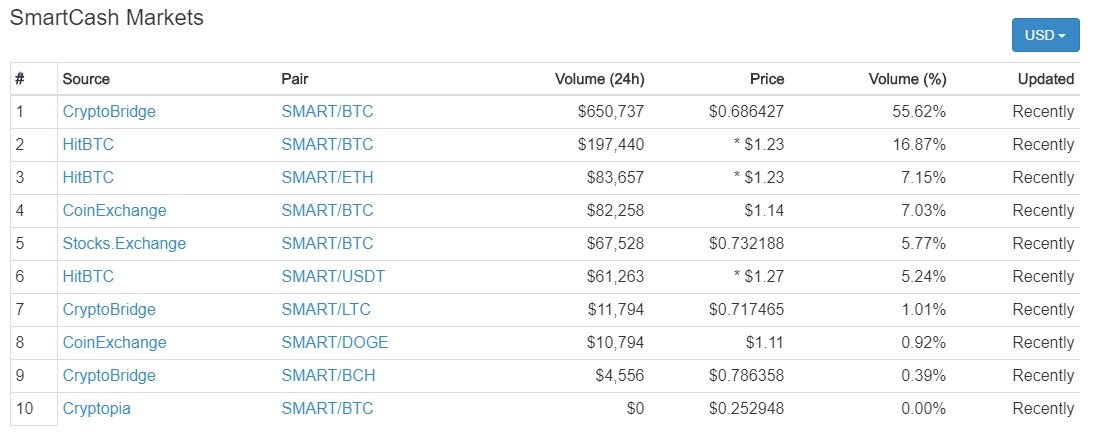The image size is (1109, 434).
Task: Open the USD currency dropdown
Action: [x=1045, y=35]
